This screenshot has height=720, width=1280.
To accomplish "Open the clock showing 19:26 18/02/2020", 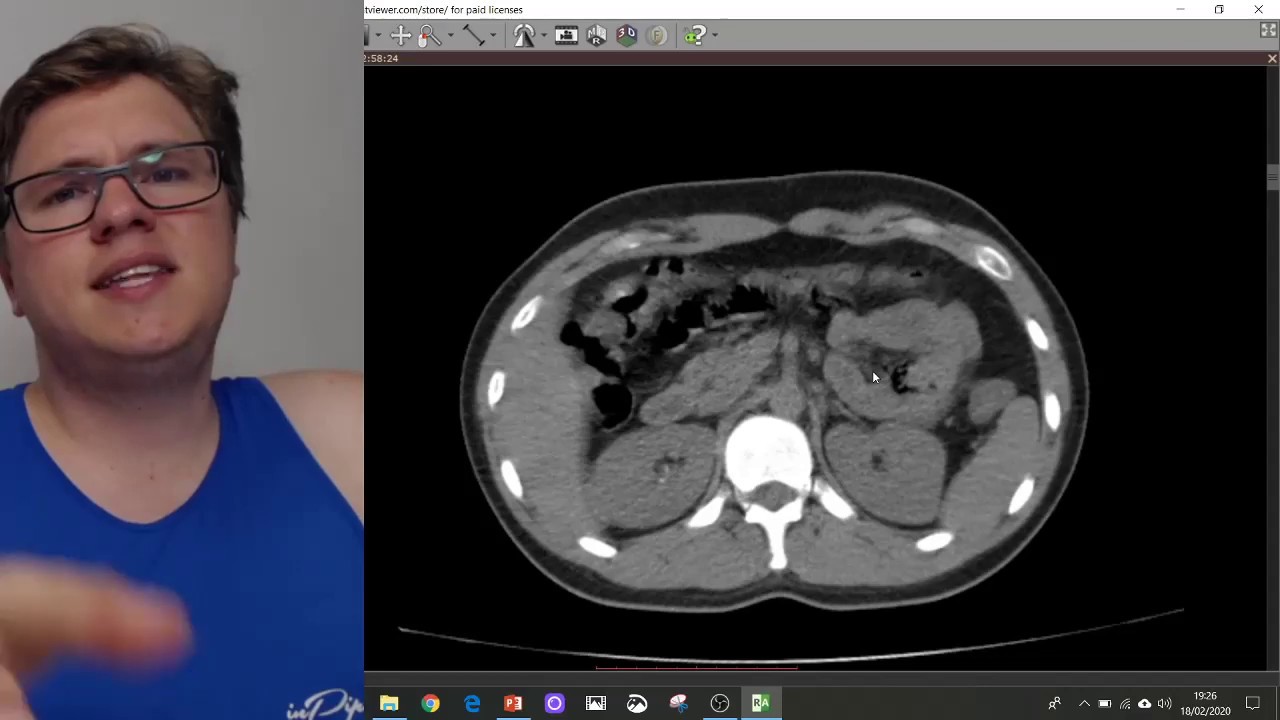I will [x=1205, y=703].
